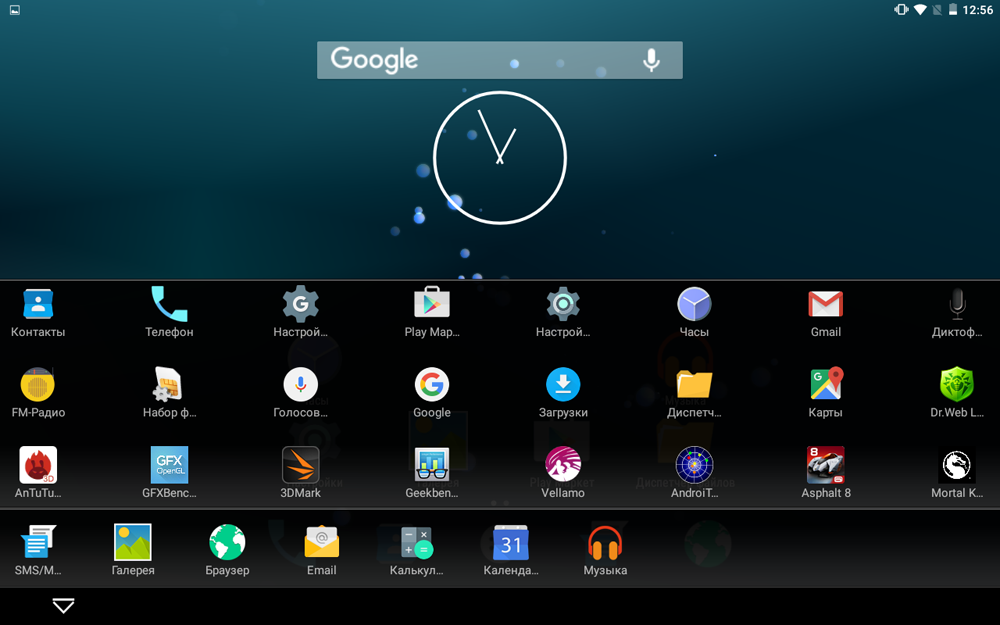Launch Голосовой поиск microphone app

(300, 385)
